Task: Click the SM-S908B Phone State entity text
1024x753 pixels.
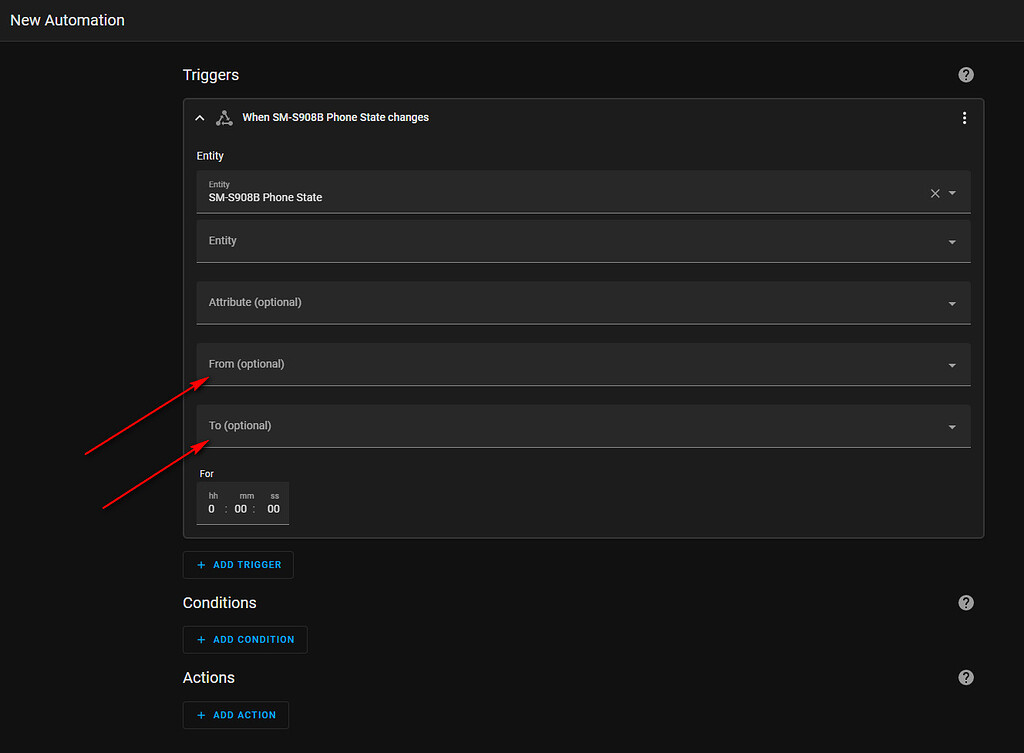Action: coord(265,198)
